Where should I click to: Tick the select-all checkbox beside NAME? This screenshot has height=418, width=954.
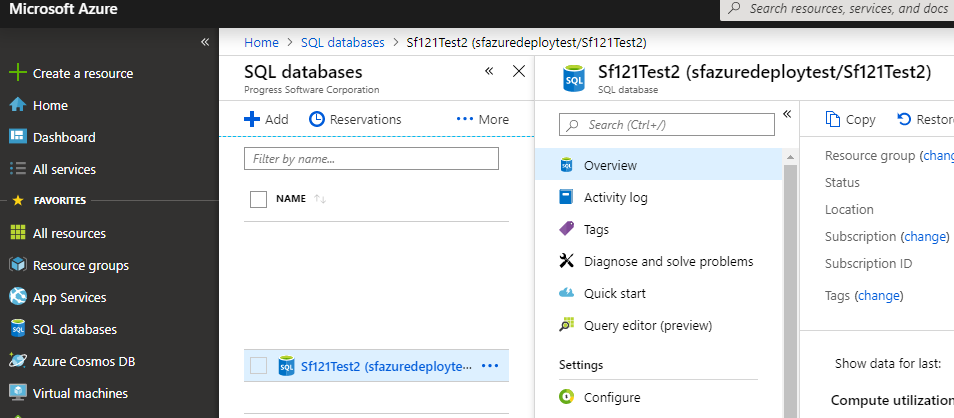coord(258,199)
